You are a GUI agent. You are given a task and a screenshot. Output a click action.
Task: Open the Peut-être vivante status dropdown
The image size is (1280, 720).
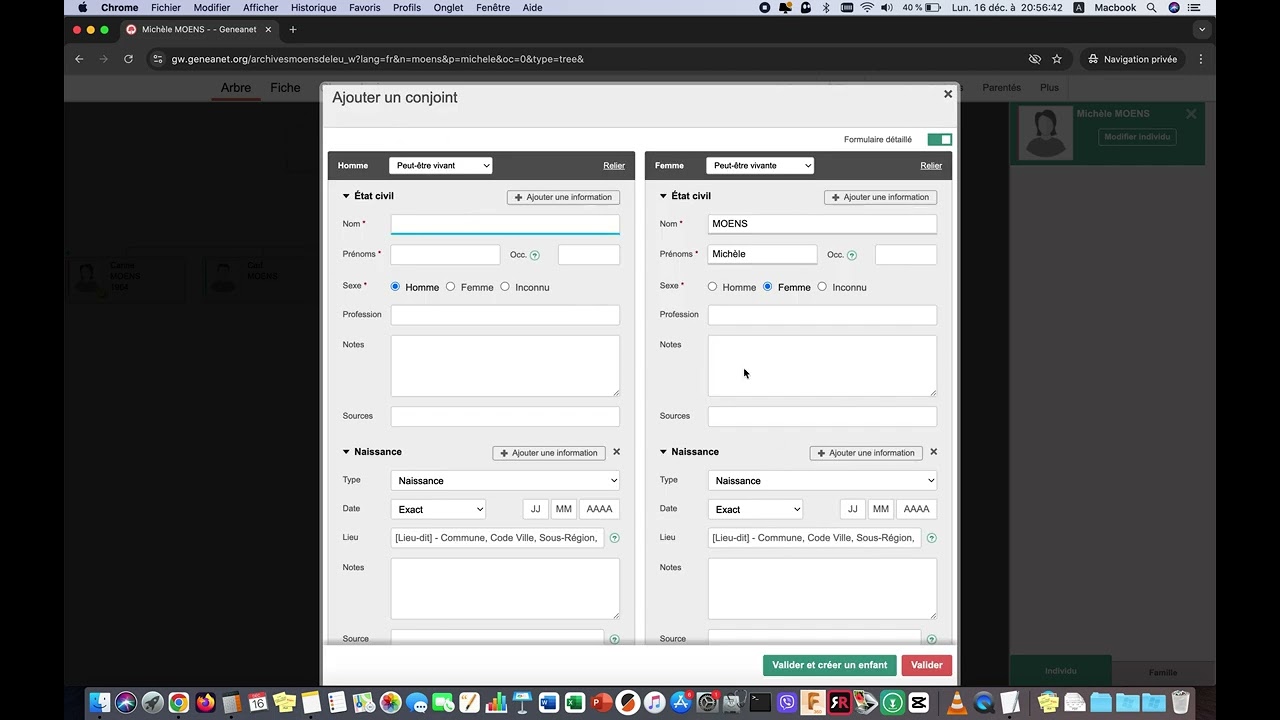pyautogui.click(x=760, y=166)
